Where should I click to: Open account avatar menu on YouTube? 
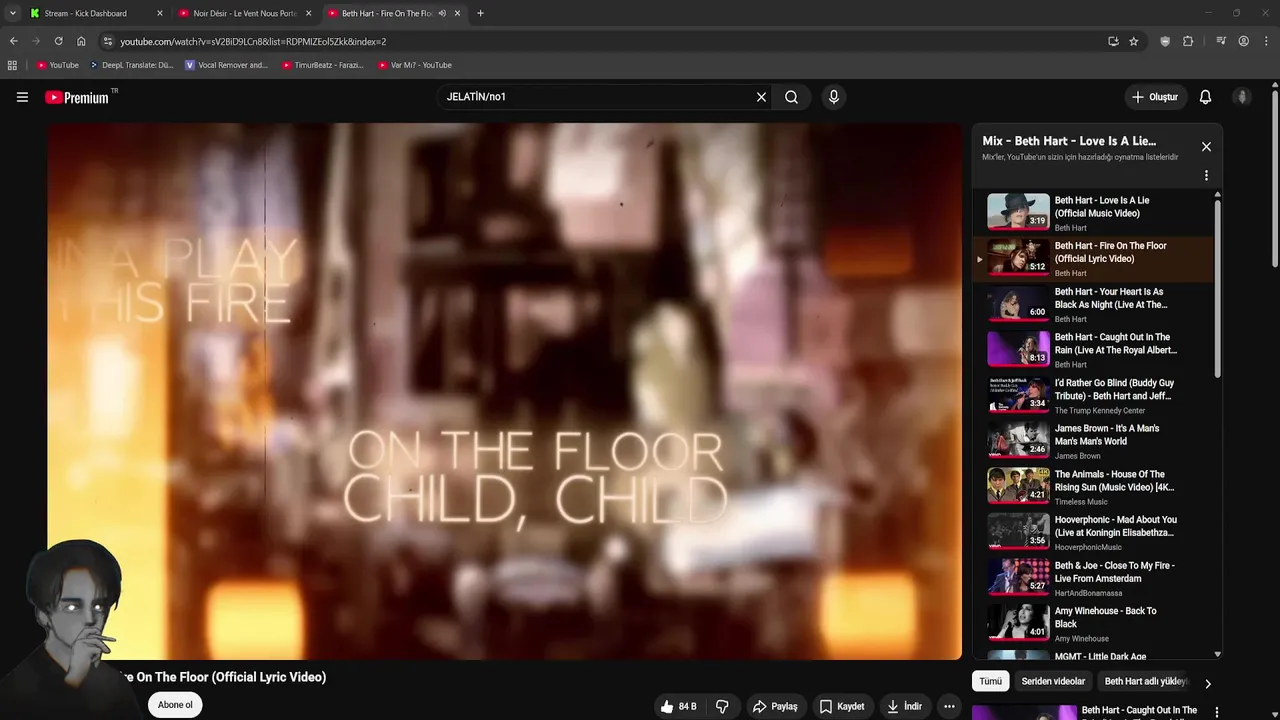tap(1242, 97)
